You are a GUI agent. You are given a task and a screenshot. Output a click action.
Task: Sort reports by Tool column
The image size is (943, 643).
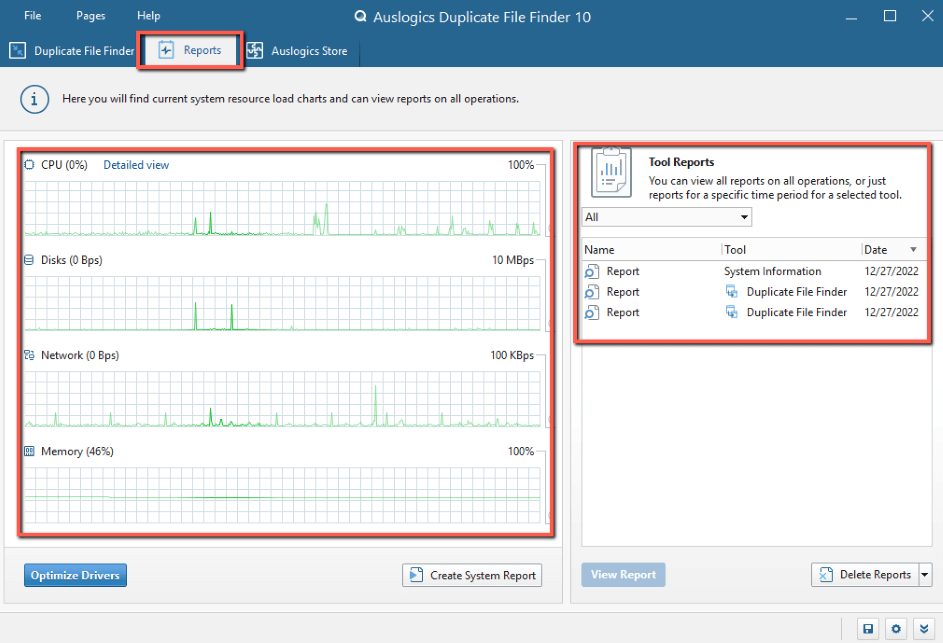pyautogui.click(x=791, y=250)
